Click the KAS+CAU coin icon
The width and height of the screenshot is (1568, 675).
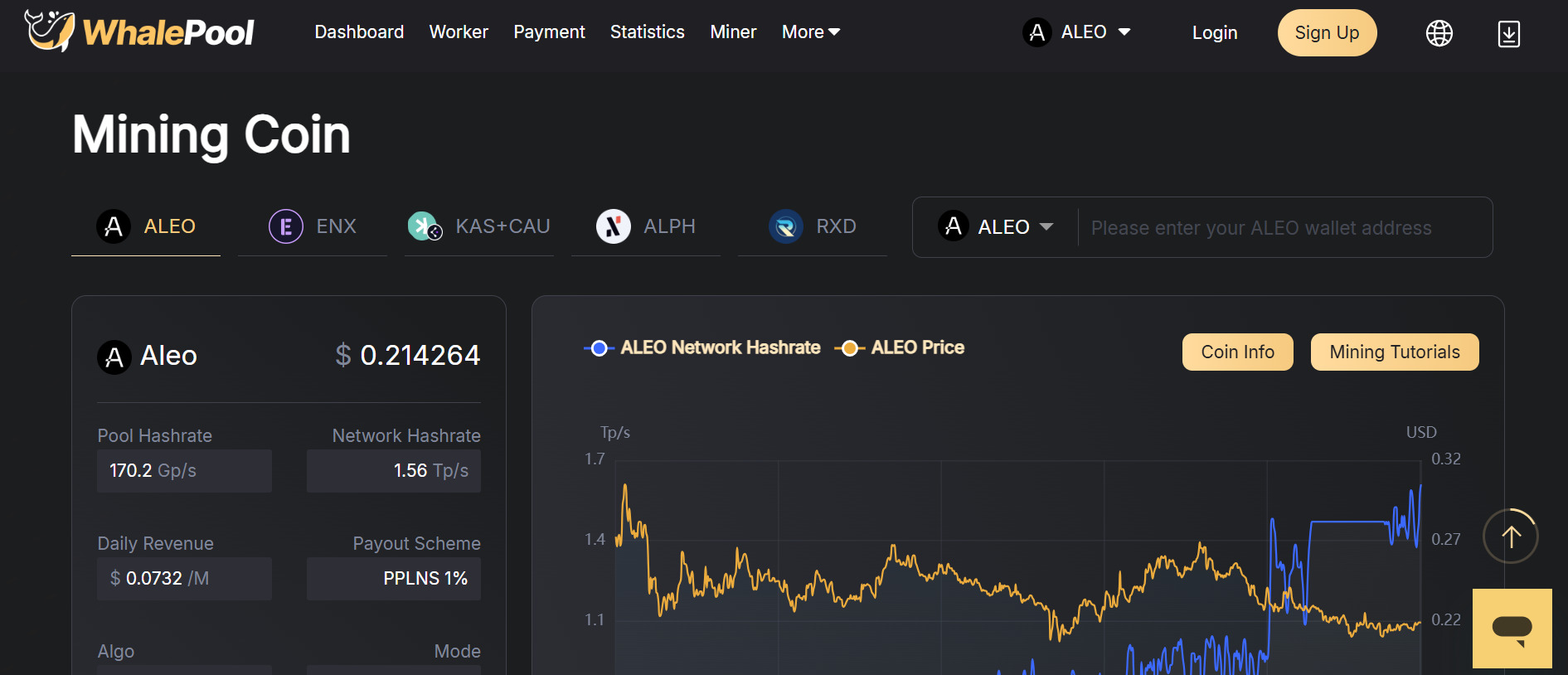pos(425,226)
